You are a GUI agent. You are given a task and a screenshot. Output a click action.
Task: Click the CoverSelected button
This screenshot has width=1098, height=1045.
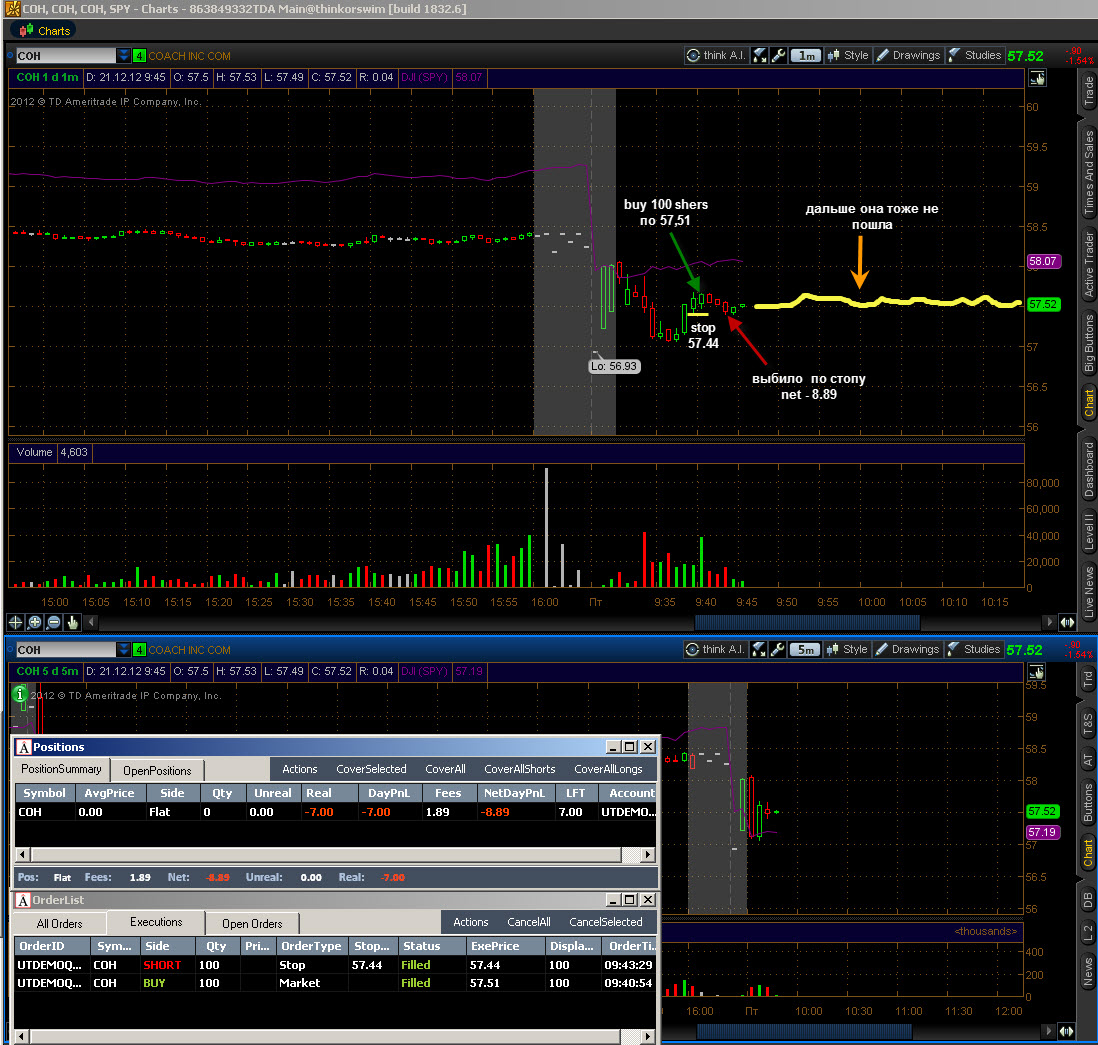tap(371, 769)
